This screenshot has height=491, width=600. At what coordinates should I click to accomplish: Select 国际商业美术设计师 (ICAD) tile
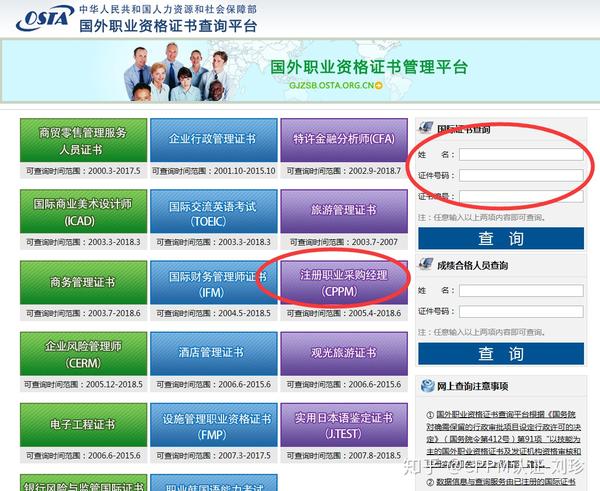point(83,211)
